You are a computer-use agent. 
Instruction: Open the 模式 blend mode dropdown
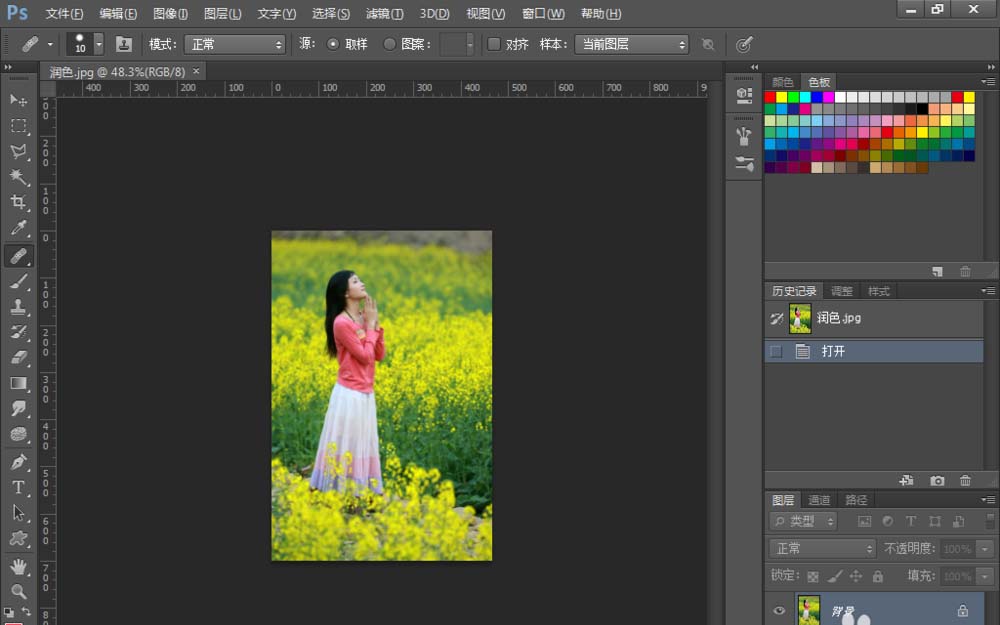click(235, 44)
